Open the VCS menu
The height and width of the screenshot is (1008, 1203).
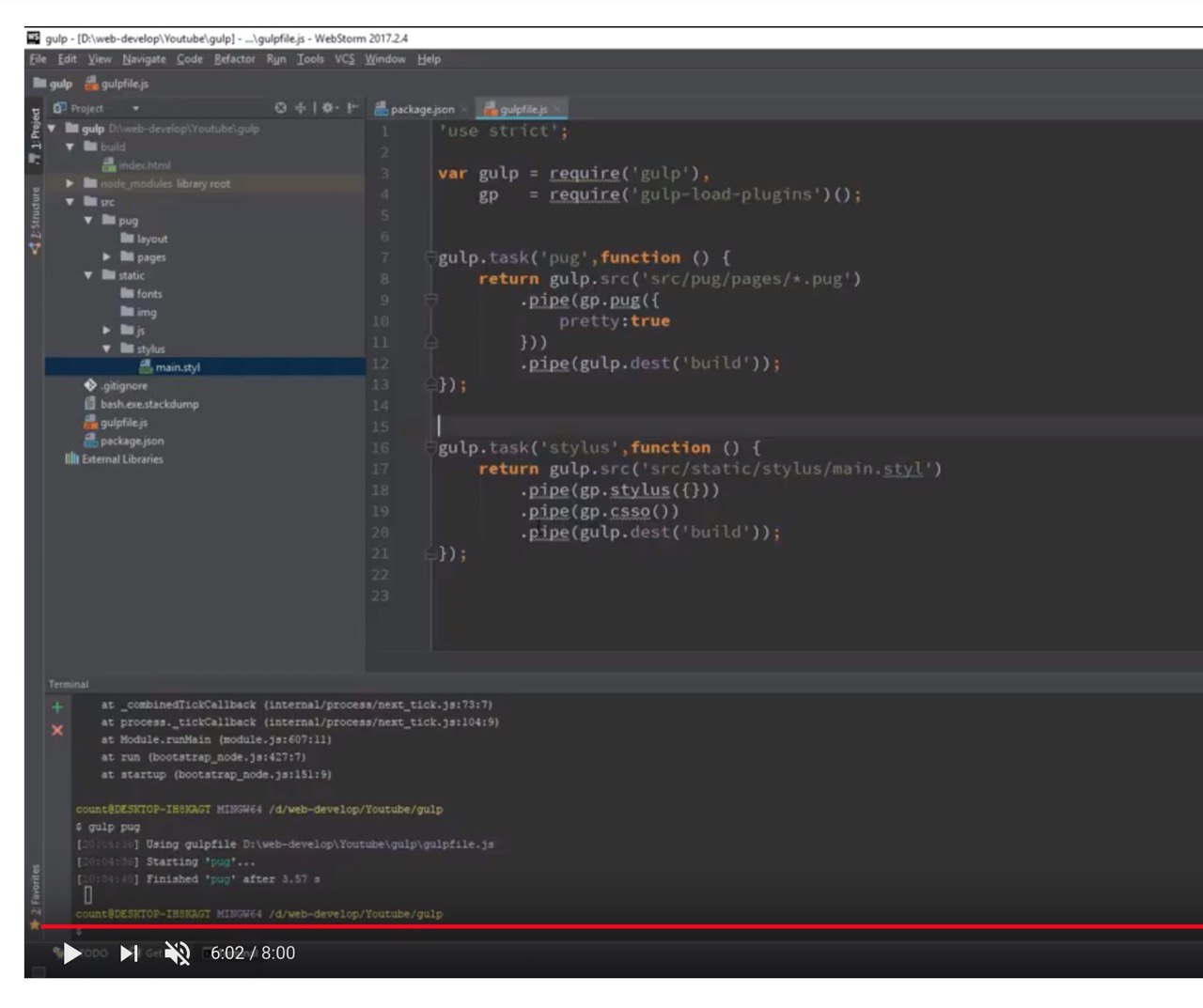coord(345,59)
